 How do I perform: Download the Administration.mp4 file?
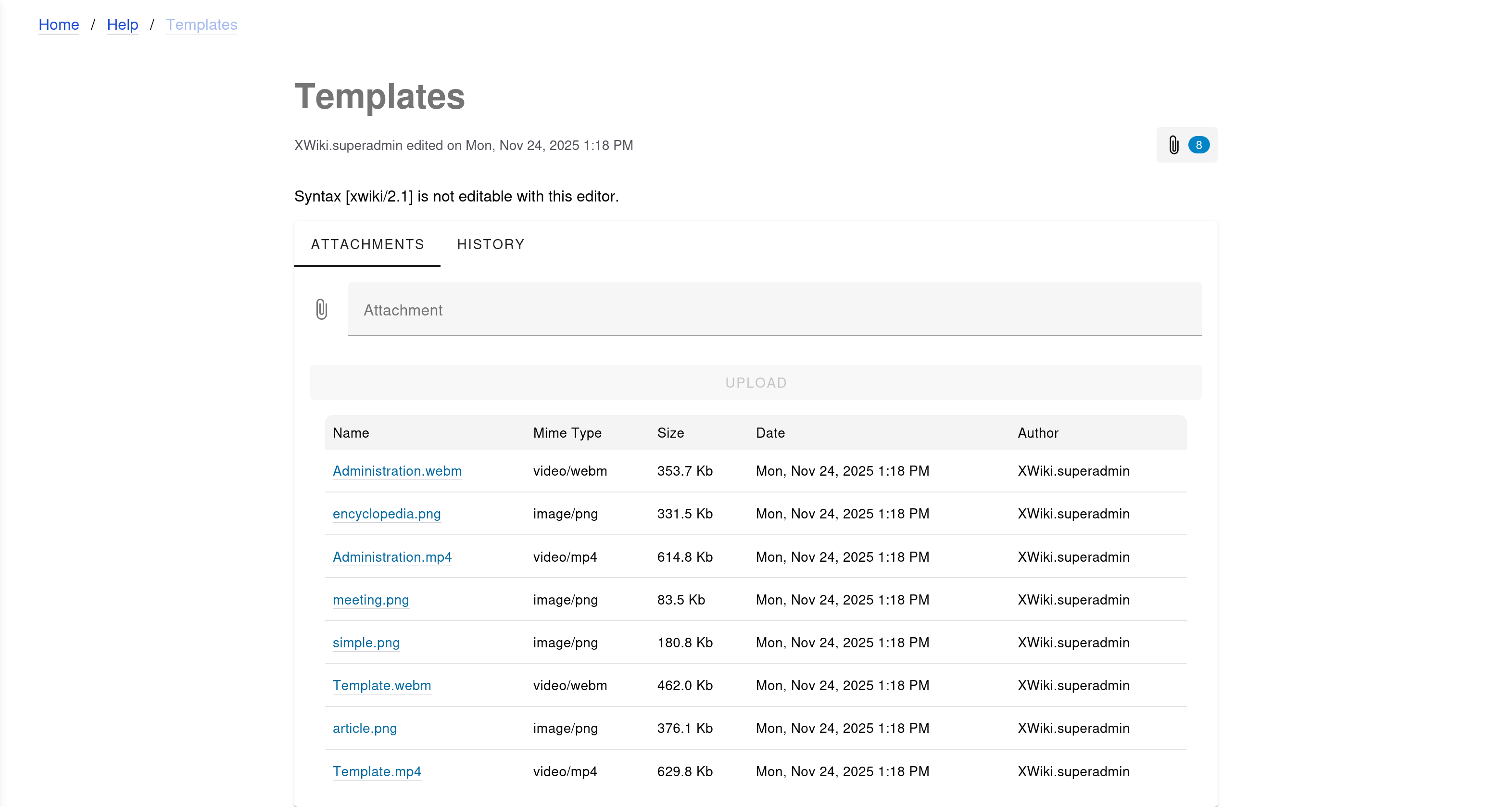392,557
